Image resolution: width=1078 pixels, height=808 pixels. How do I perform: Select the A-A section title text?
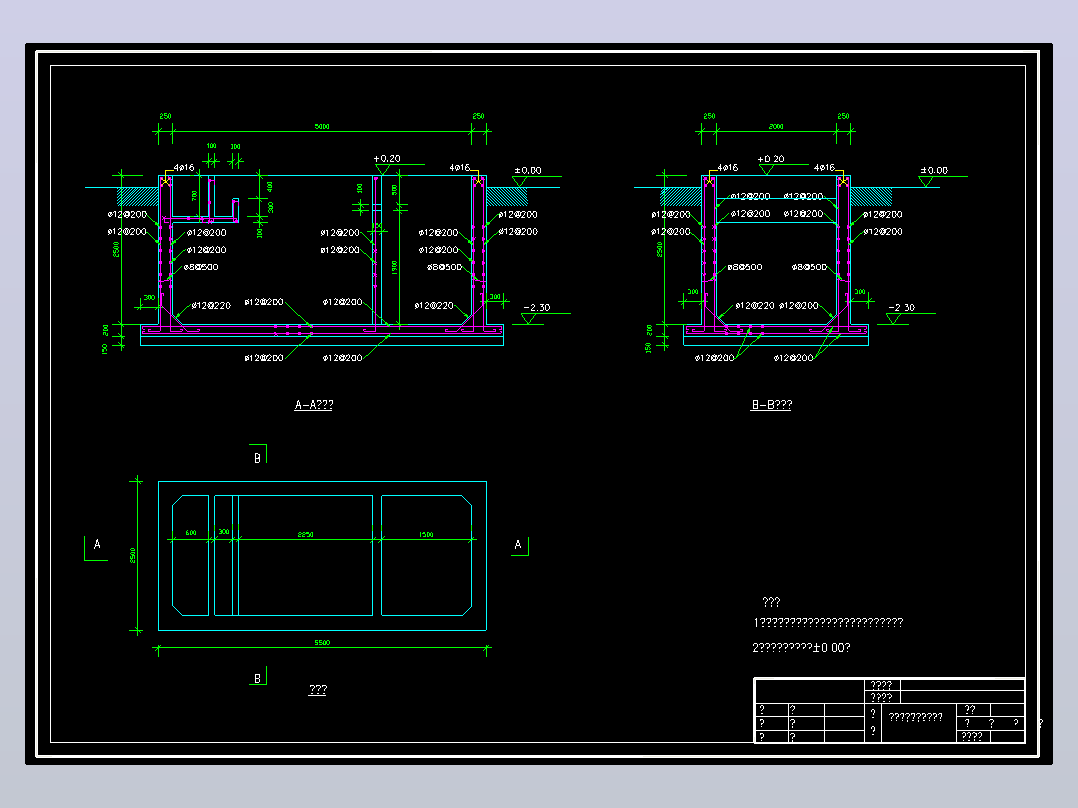click(314, 405)
